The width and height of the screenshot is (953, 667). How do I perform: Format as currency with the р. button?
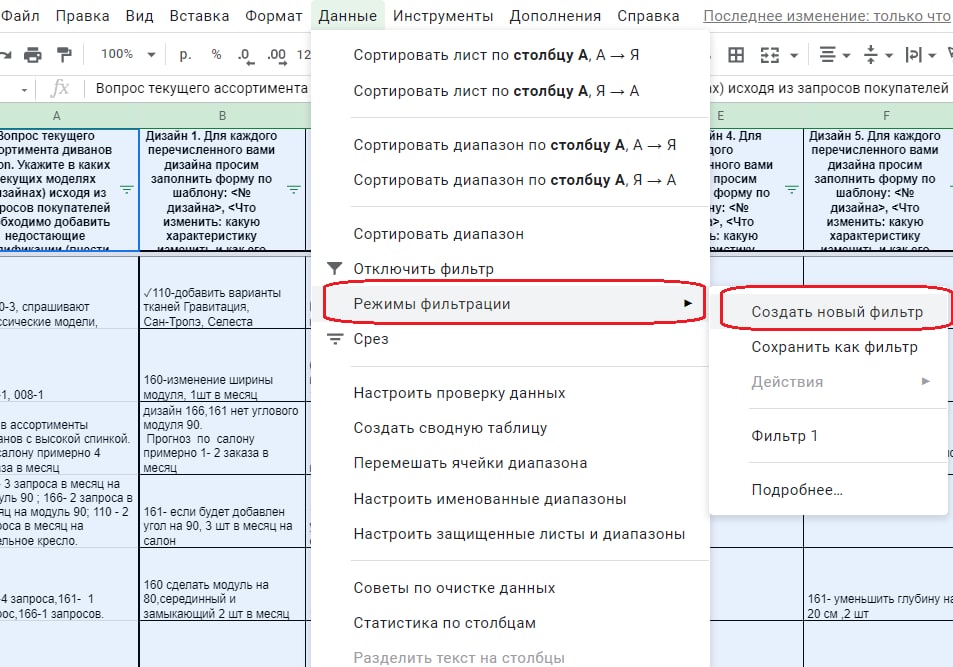185,55
